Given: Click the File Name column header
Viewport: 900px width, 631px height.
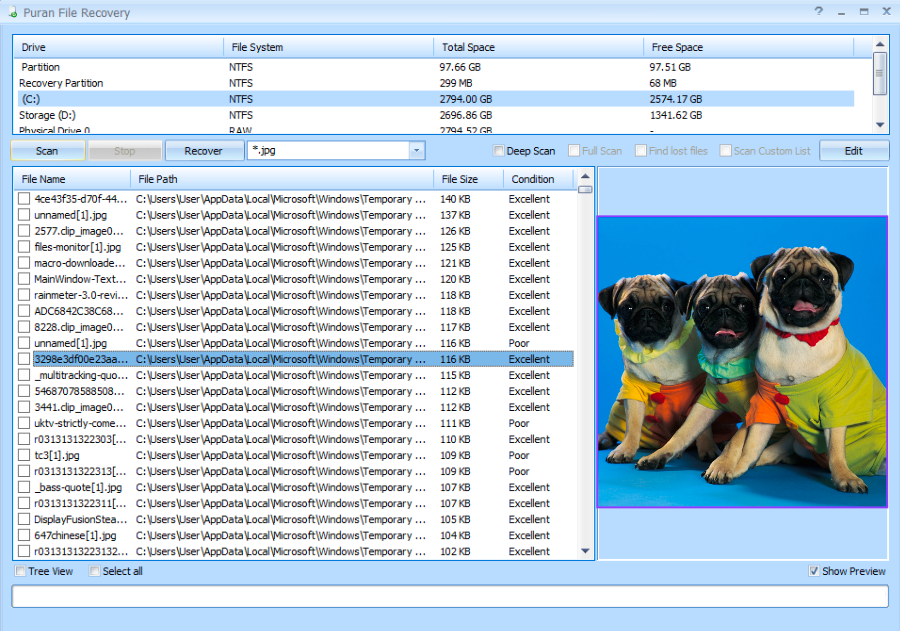Looking at the screenshot, I should [x=70, y=179].
